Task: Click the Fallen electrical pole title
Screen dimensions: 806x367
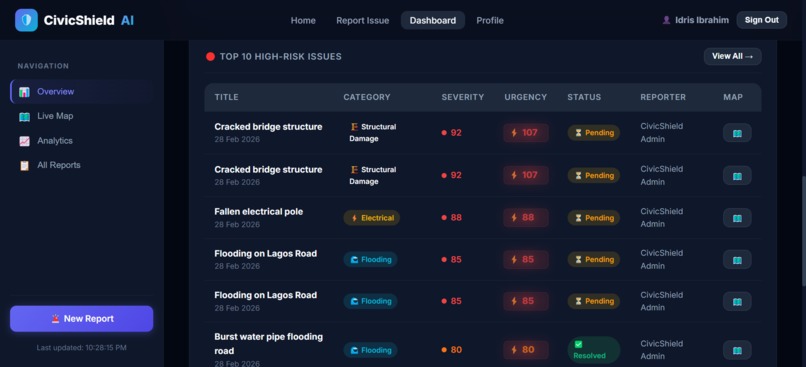Action: pyautogui.click(x=259, y=212)
